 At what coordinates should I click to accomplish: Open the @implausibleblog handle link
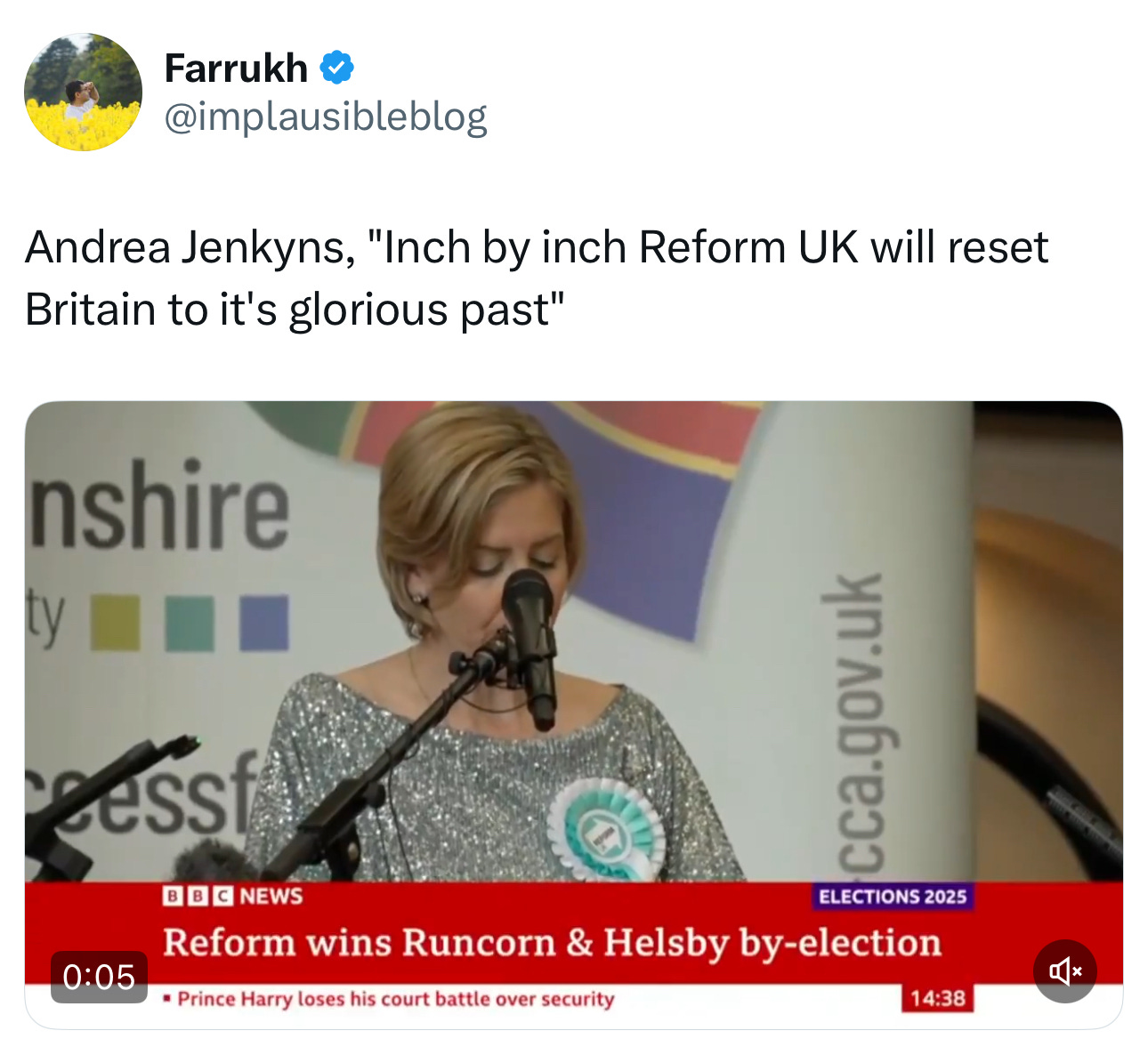pos(326,117)
